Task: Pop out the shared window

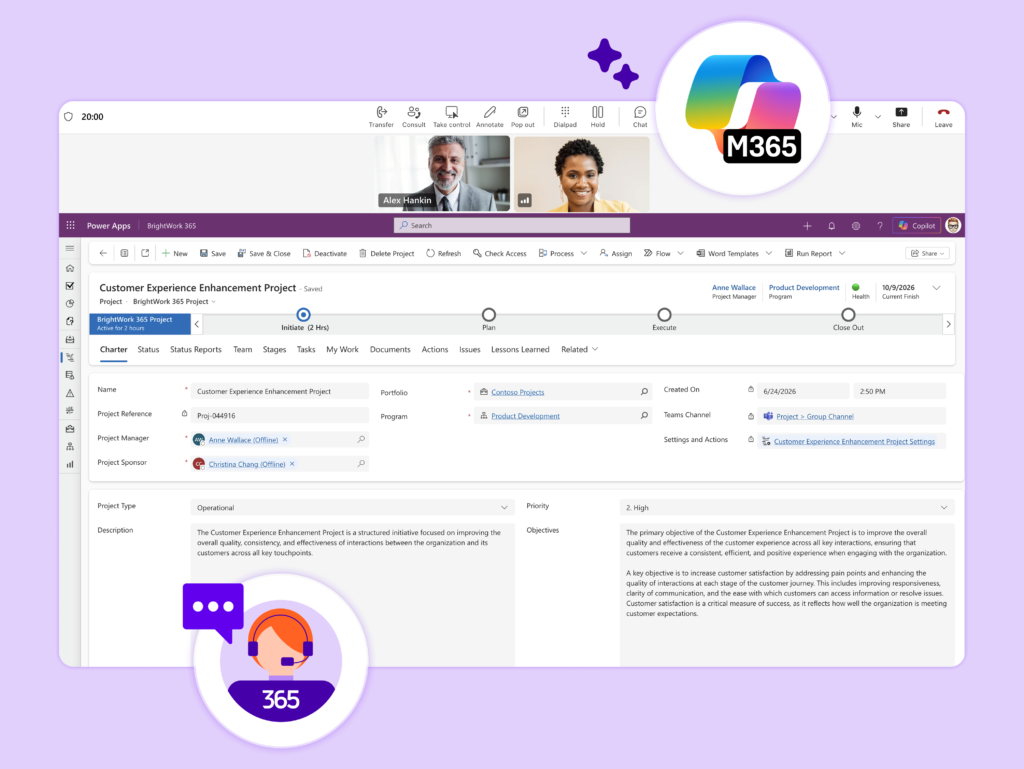Action: (x=522, y=117)
